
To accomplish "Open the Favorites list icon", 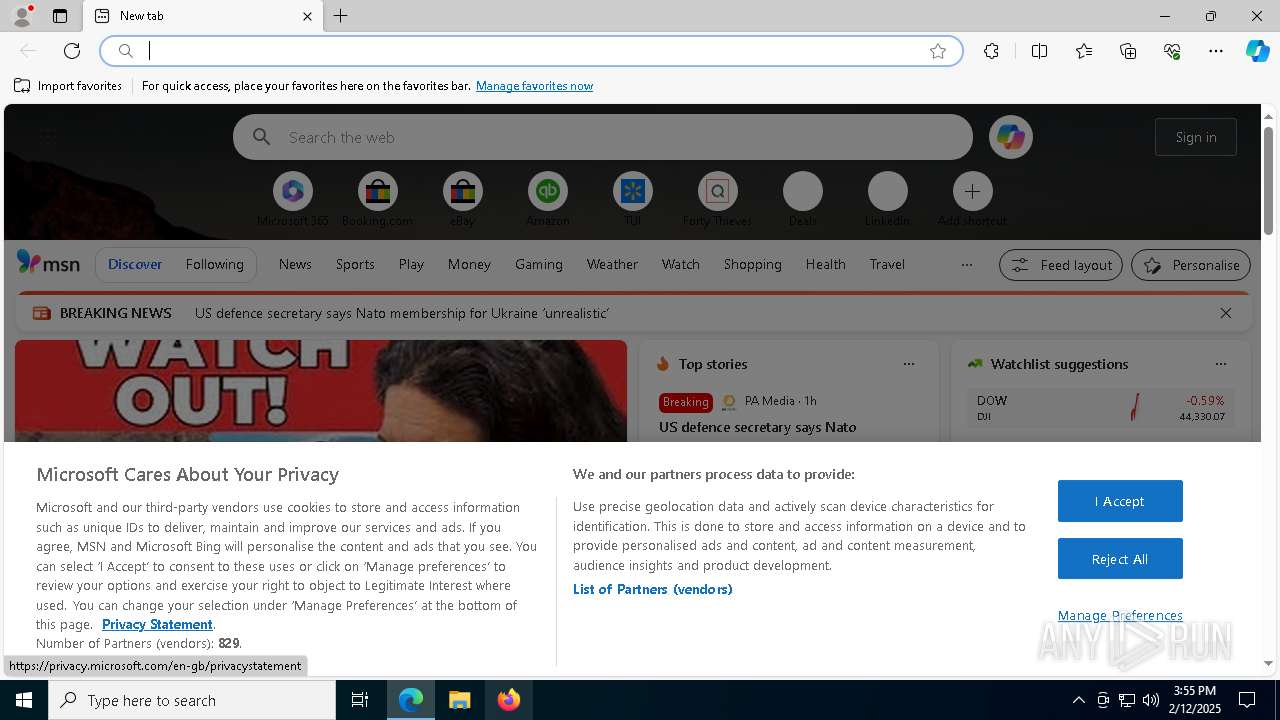I will point(1084,51).
